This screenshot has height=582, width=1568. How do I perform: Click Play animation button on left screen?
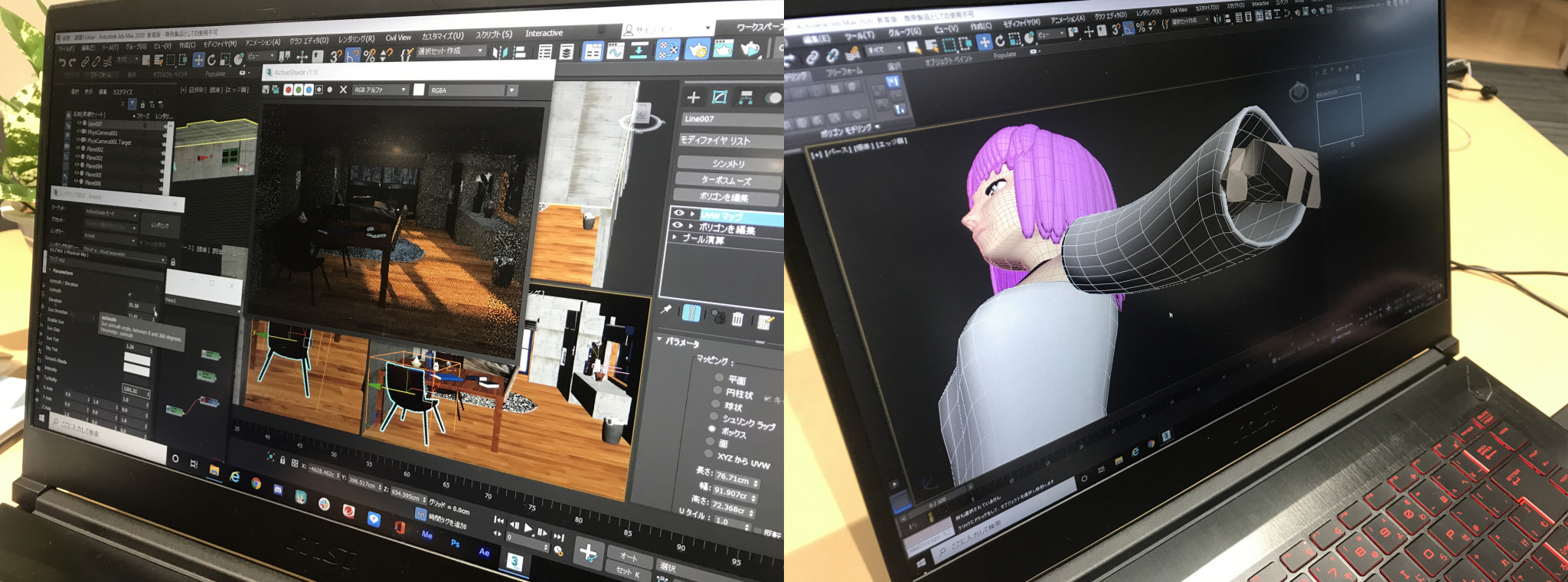(x=528, y=528)
